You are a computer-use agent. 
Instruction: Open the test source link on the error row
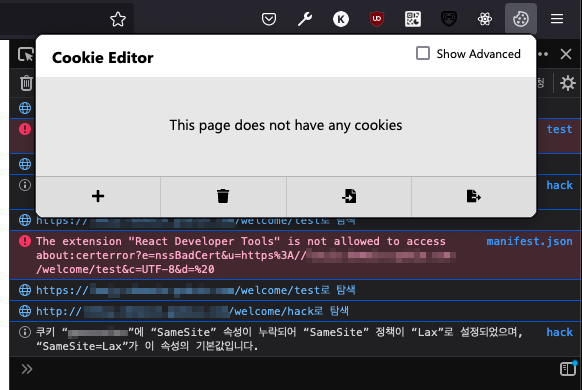click(559, 129)
